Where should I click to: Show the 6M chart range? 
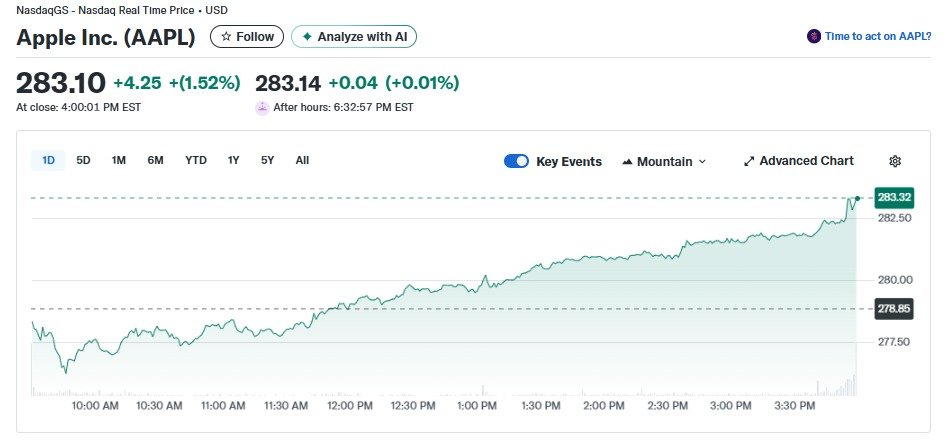click(x=155, y=160)
